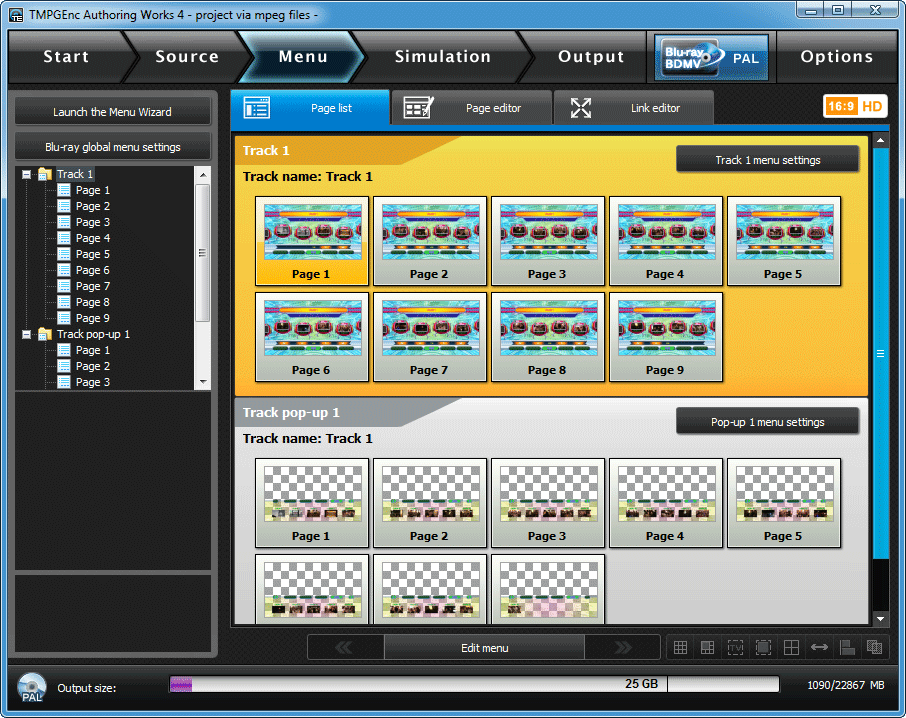The image size is (906, 718).
Task: Select Page 9 under Track 1 in tree
Action: [x=92, y=318]
